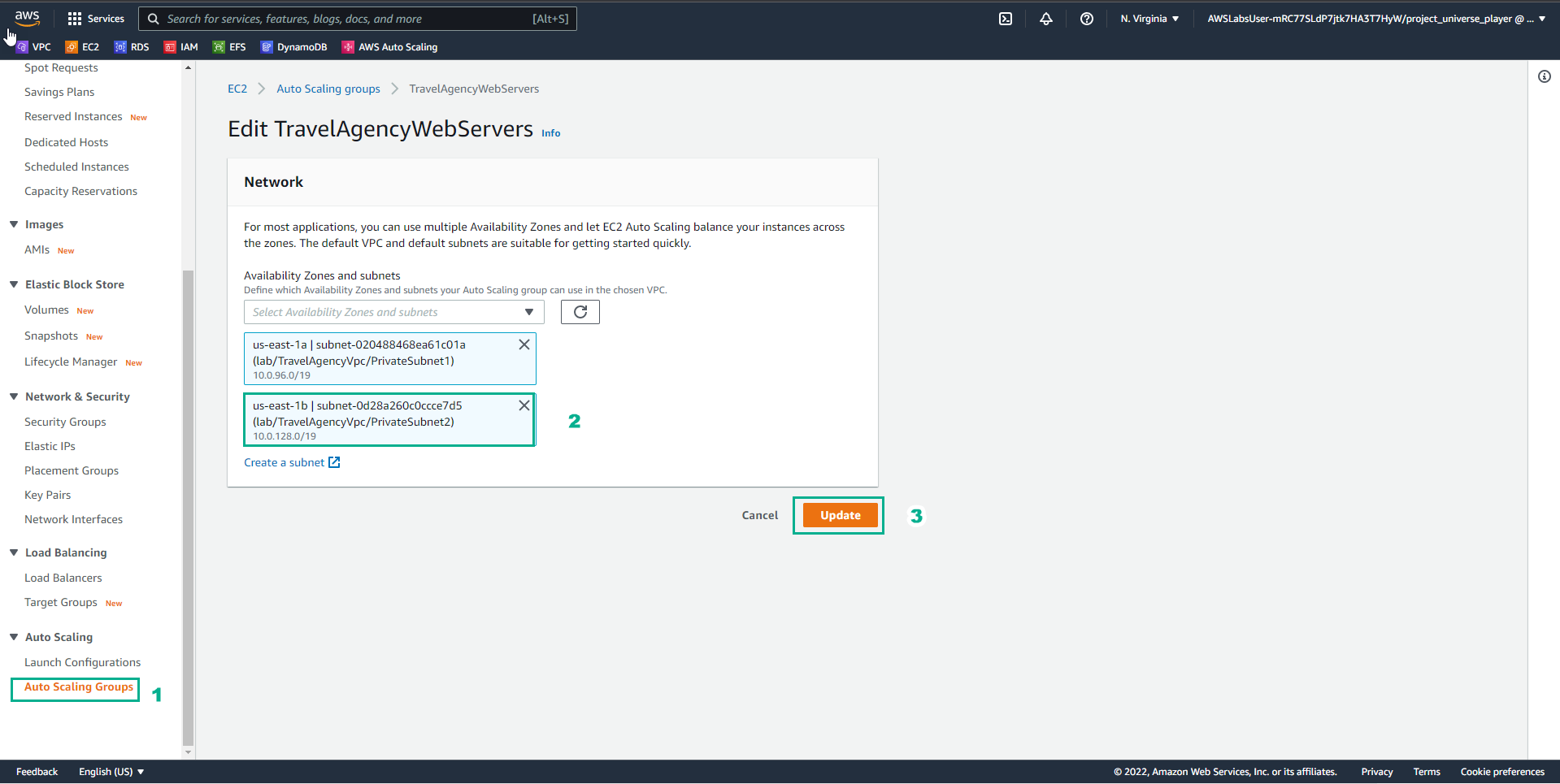
Task: Open Placement Groups in sidebar
Action: pyautogui.click(x=72, y=470)
